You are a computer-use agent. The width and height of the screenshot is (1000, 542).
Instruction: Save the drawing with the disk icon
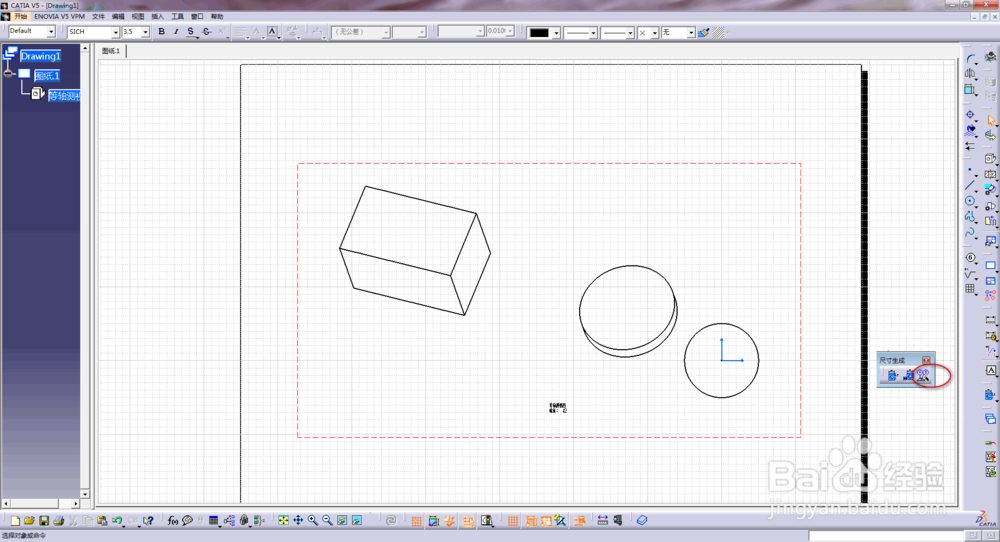44,521
